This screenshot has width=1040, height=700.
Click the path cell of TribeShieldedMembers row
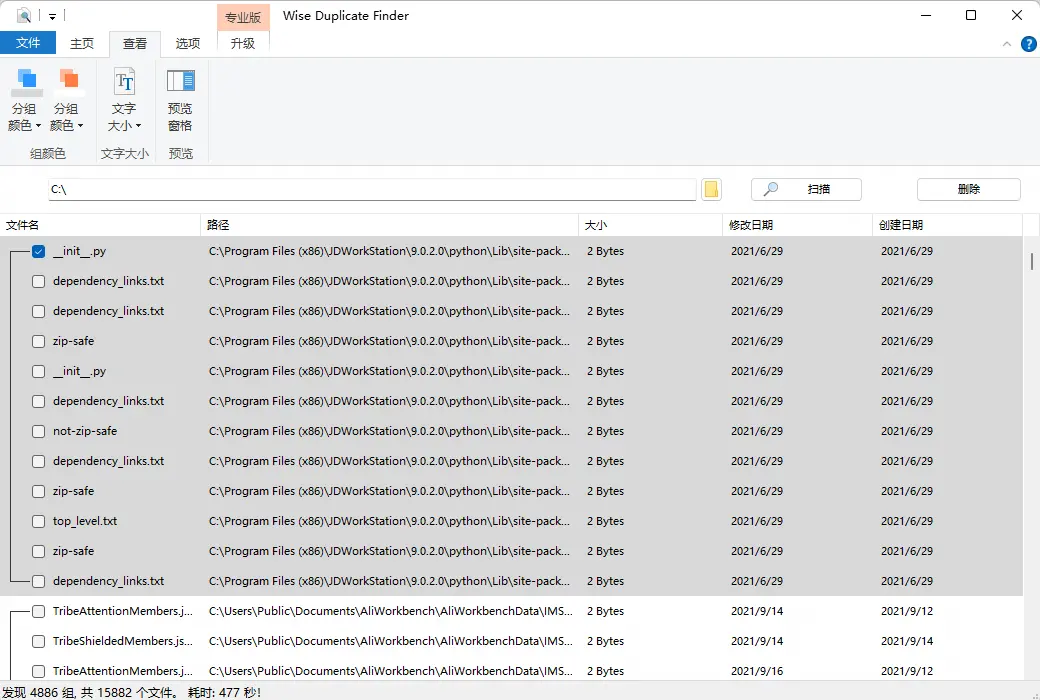[391, 641]
